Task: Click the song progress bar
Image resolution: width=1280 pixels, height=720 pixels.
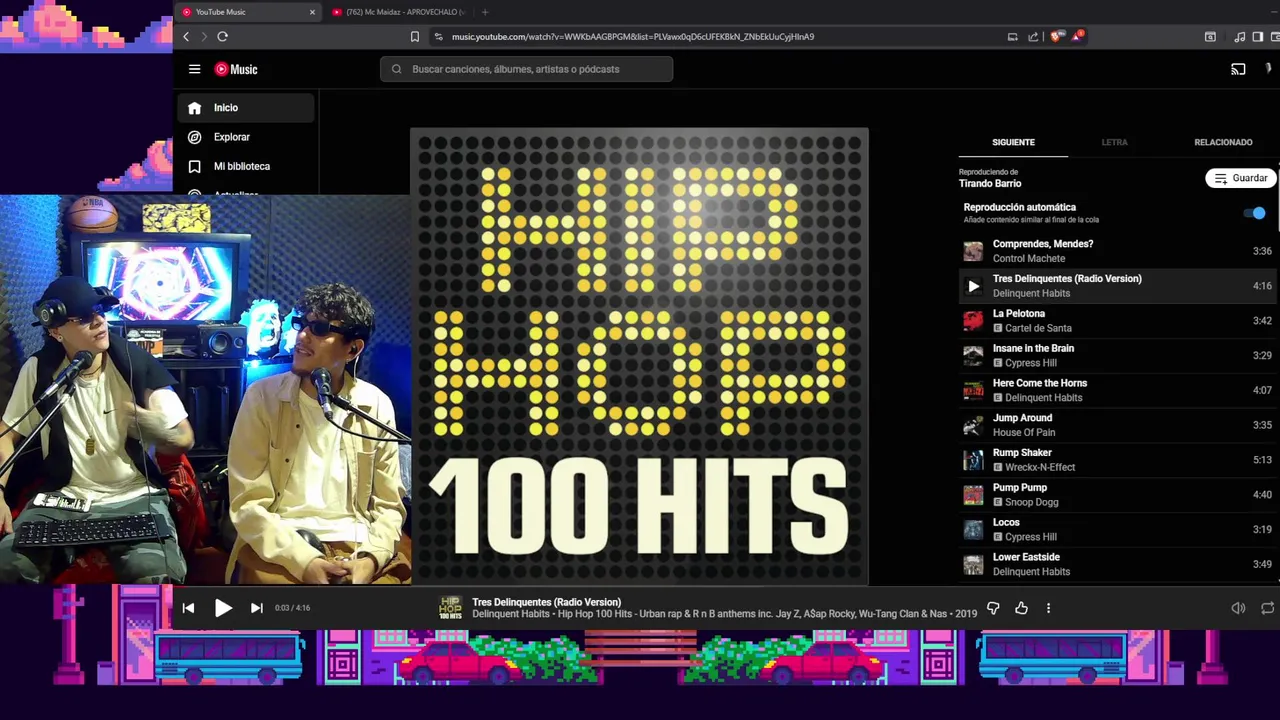Action: (x=726, y=587)
